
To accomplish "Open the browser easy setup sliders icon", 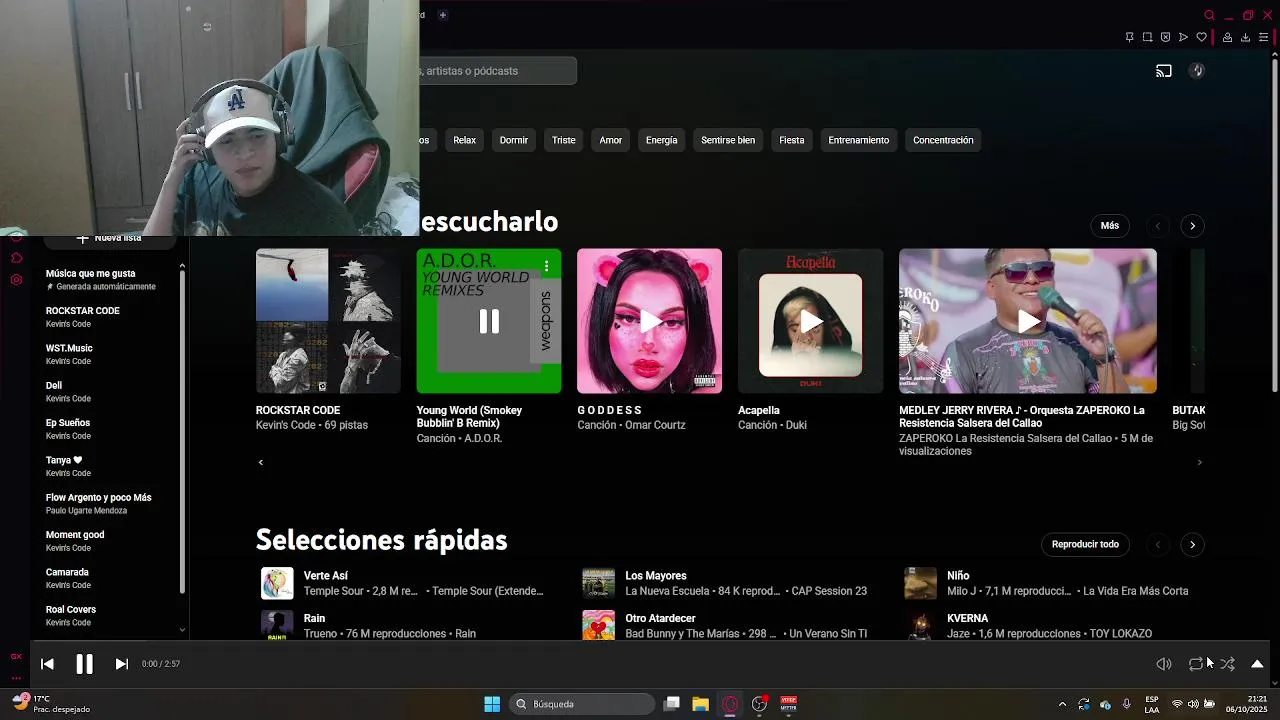I will coord(1263,37).
